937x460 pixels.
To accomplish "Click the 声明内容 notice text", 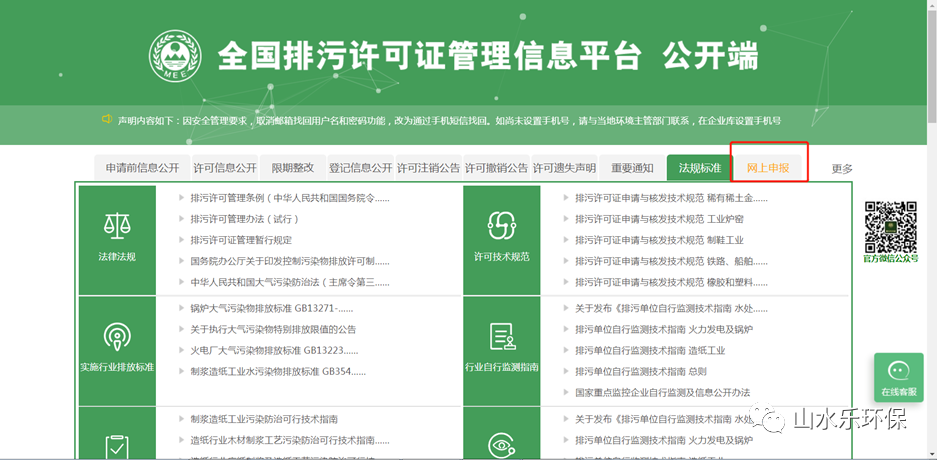I will pos(449,120).
